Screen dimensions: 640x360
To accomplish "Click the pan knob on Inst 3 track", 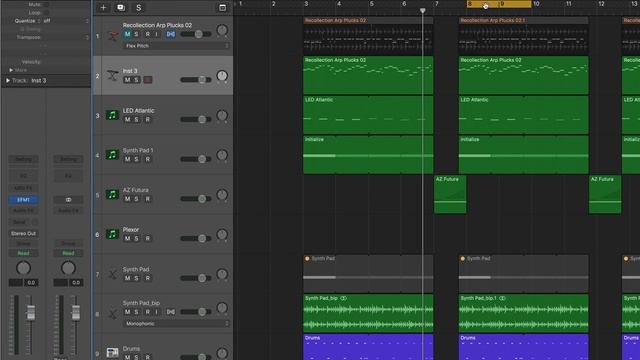I will 222,76.
